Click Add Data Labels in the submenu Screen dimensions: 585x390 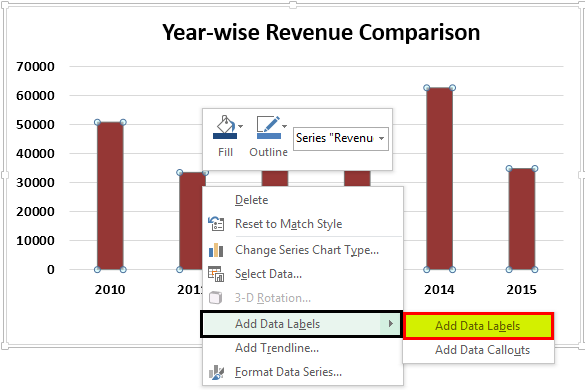pos(478,326)
